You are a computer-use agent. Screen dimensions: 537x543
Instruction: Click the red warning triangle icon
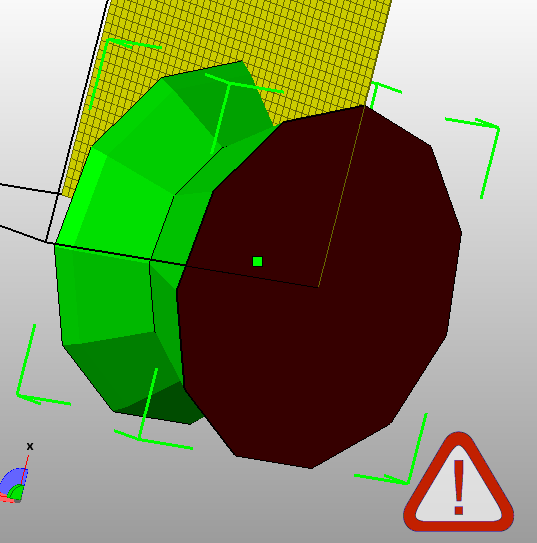(x=458, y=483)
